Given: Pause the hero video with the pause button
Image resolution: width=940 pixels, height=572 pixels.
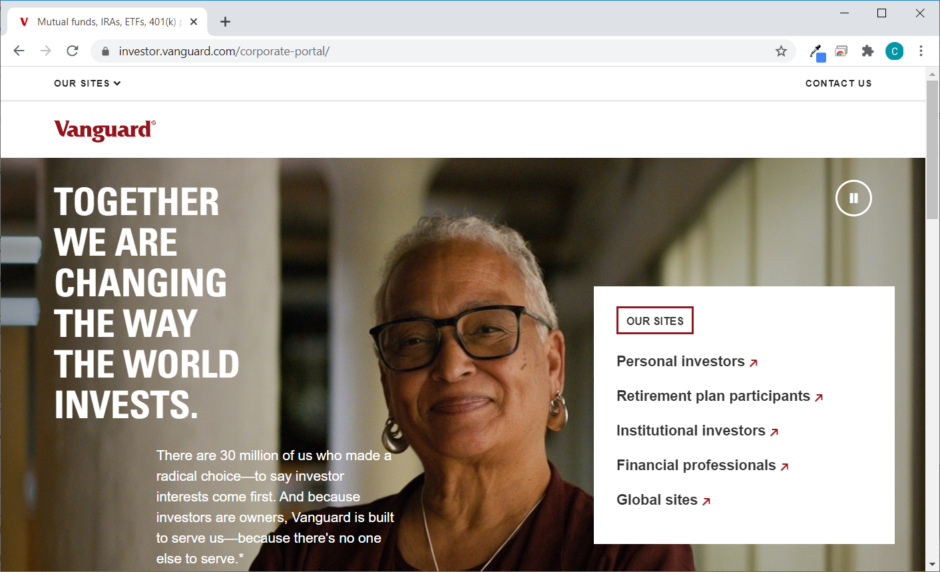Looking at the screenshot, I should 853,198.
